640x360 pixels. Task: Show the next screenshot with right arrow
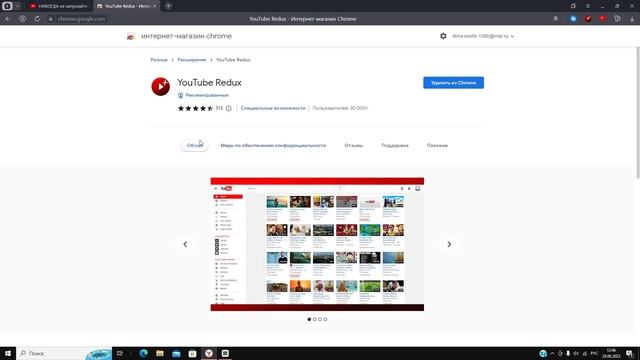pyautogui.click(x=449, y=244)
